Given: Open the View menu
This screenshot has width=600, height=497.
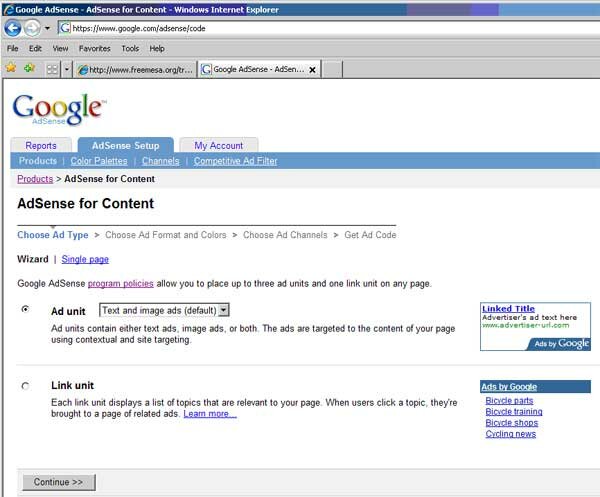Looking at the screenshot, I should coord(60,49).
